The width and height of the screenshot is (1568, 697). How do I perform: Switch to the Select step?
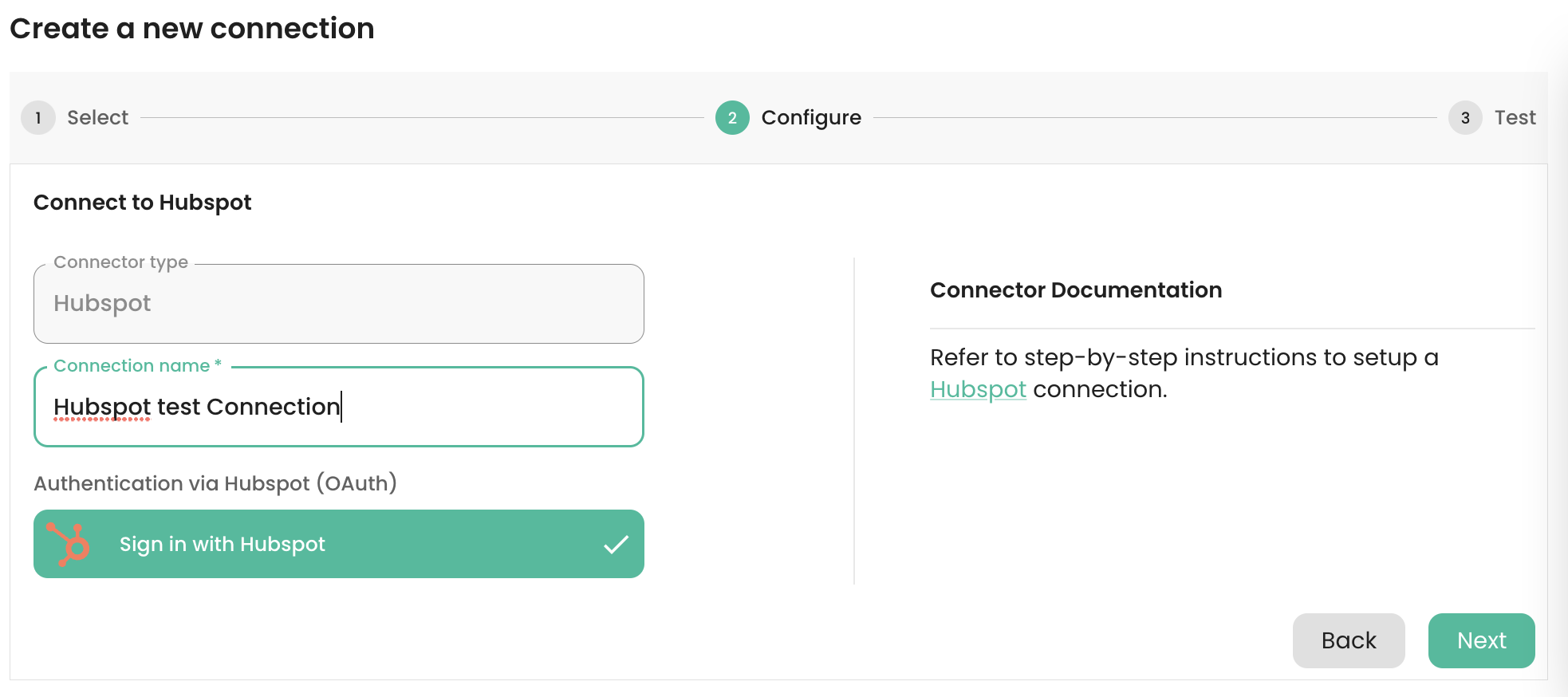(97, 117)
